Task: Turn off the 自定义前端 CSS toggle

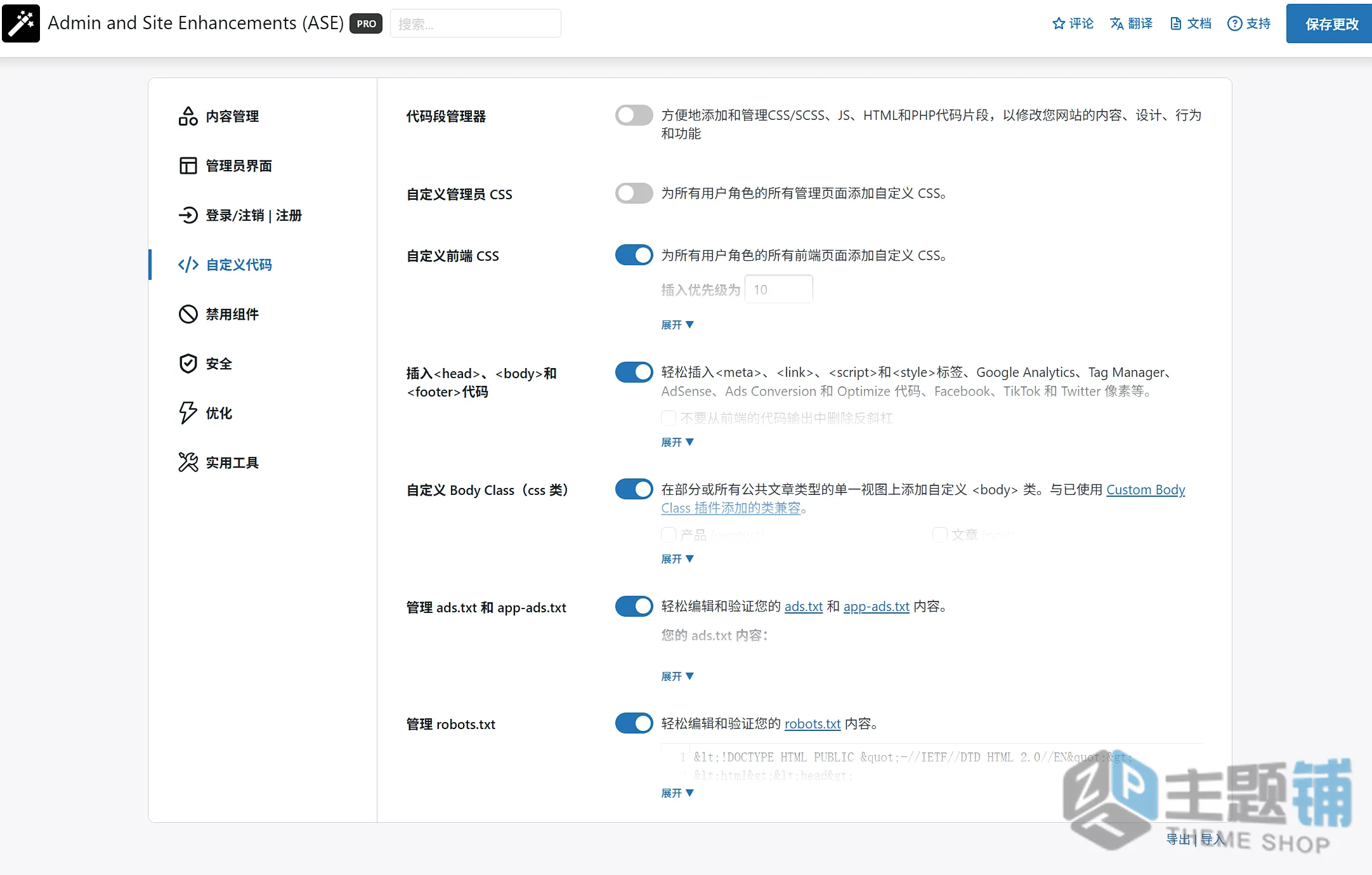Action: click(634, 255)
